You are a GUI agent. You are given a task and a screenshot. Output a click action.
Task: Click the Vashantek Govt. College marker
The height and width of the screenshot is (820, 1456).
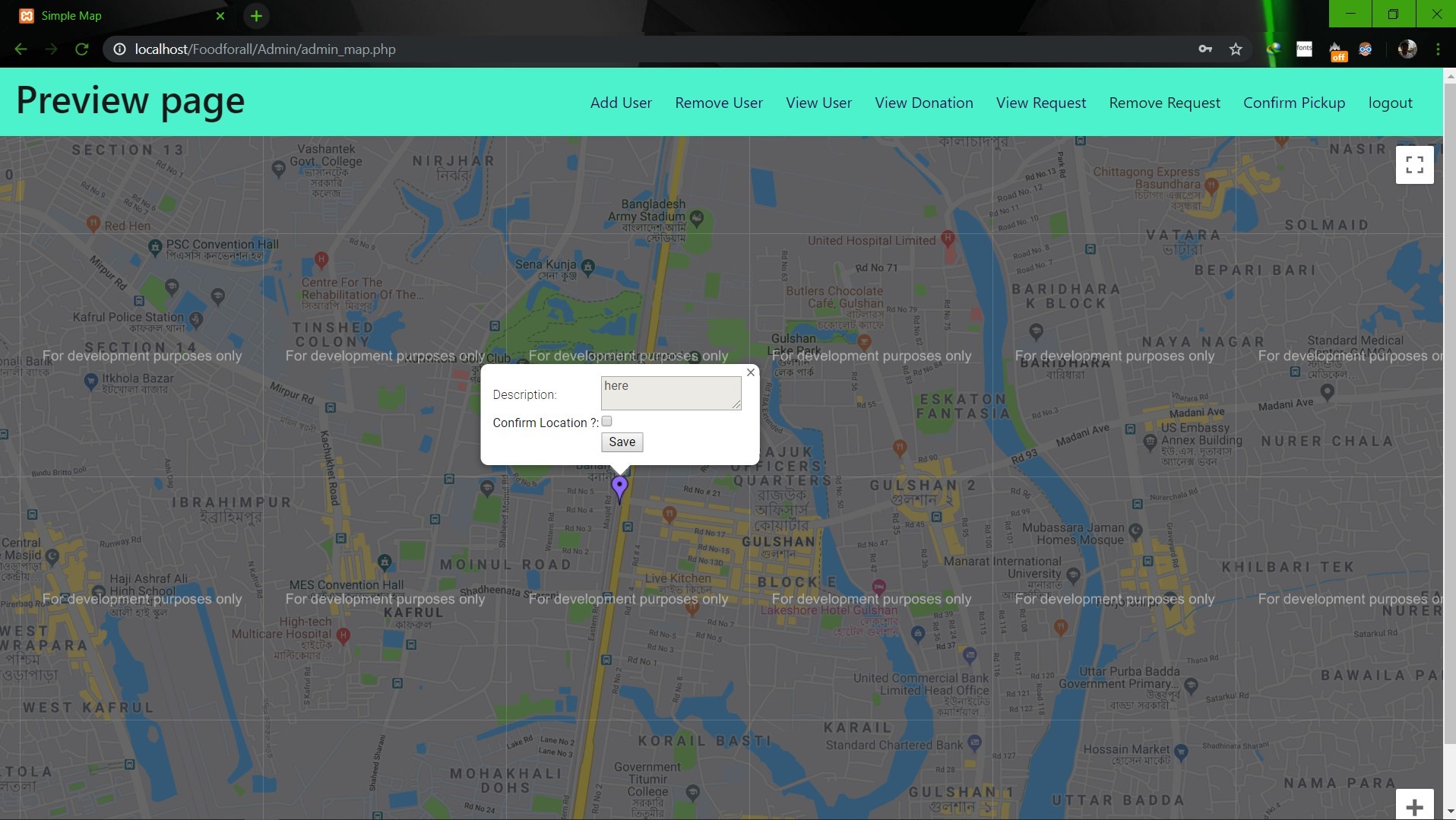[x=278, y=169]
